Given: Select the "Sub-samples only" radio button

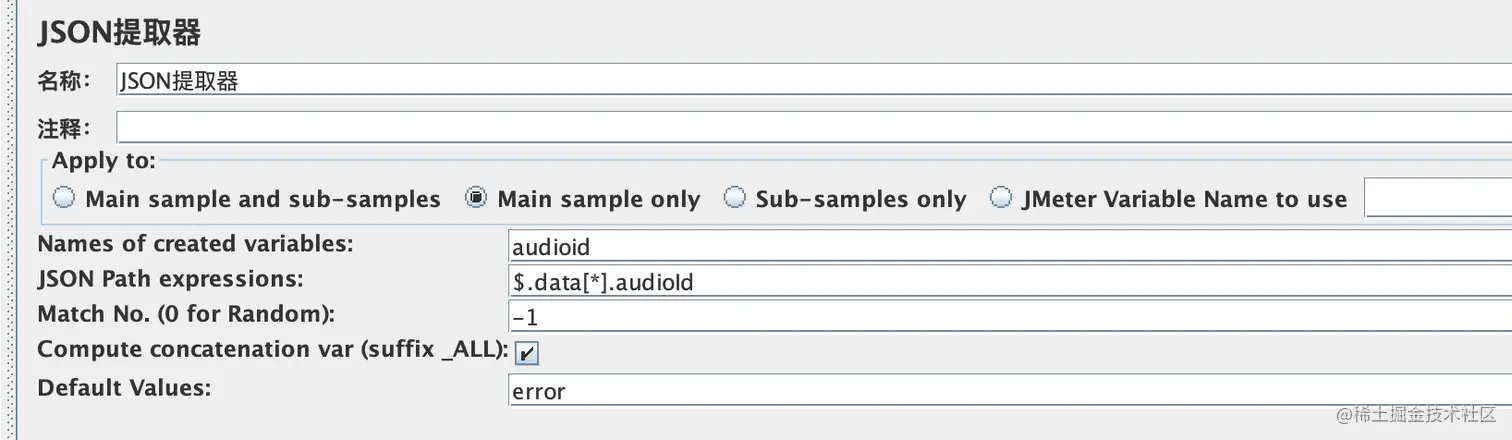Looking at the screenshot, I should [735, 198].
